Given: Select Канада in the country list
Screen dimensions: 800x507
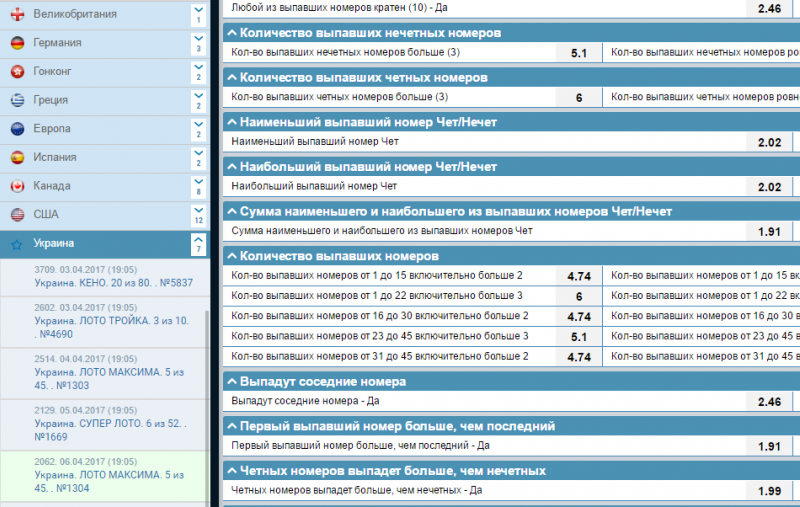Looking at the screenshot, I should pyautogui.click(x=52, y=186).
